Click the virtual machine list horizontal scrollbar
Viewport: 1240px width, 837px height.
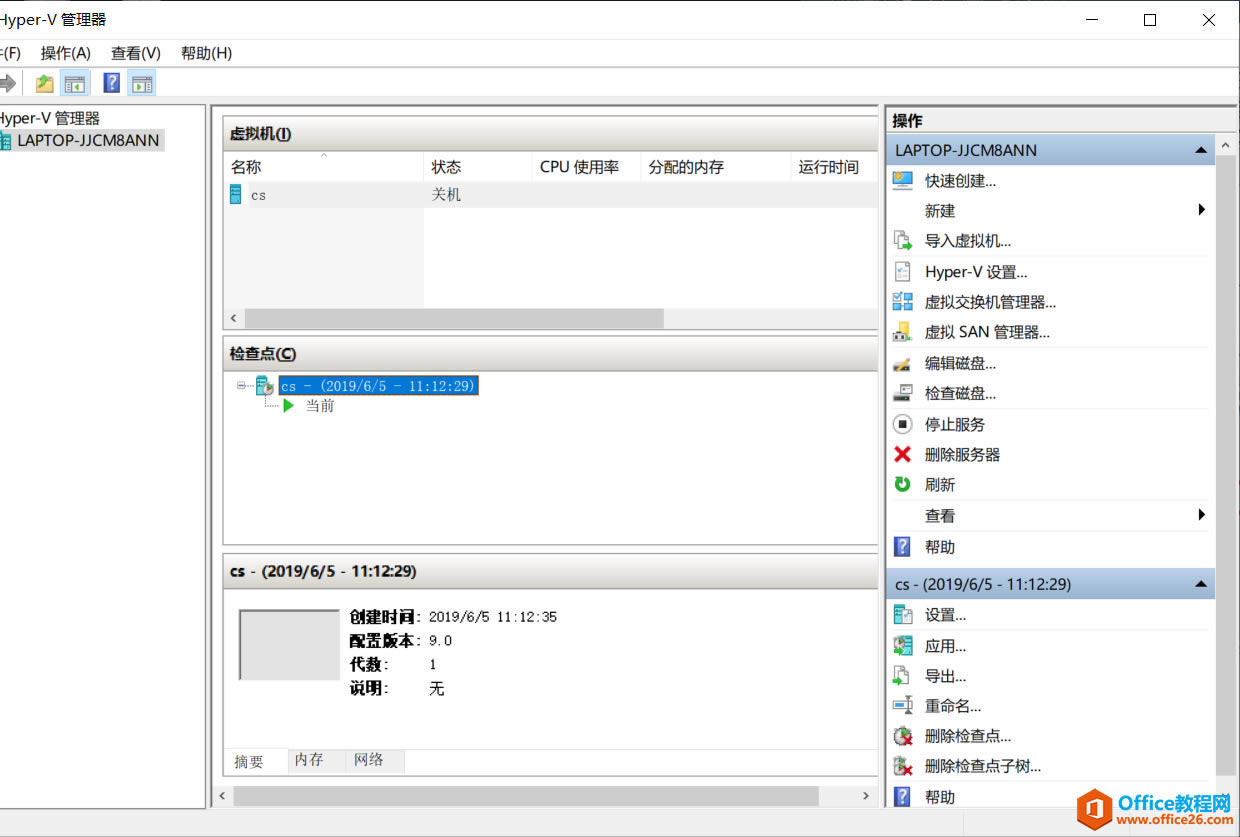(x=454, y=318)
